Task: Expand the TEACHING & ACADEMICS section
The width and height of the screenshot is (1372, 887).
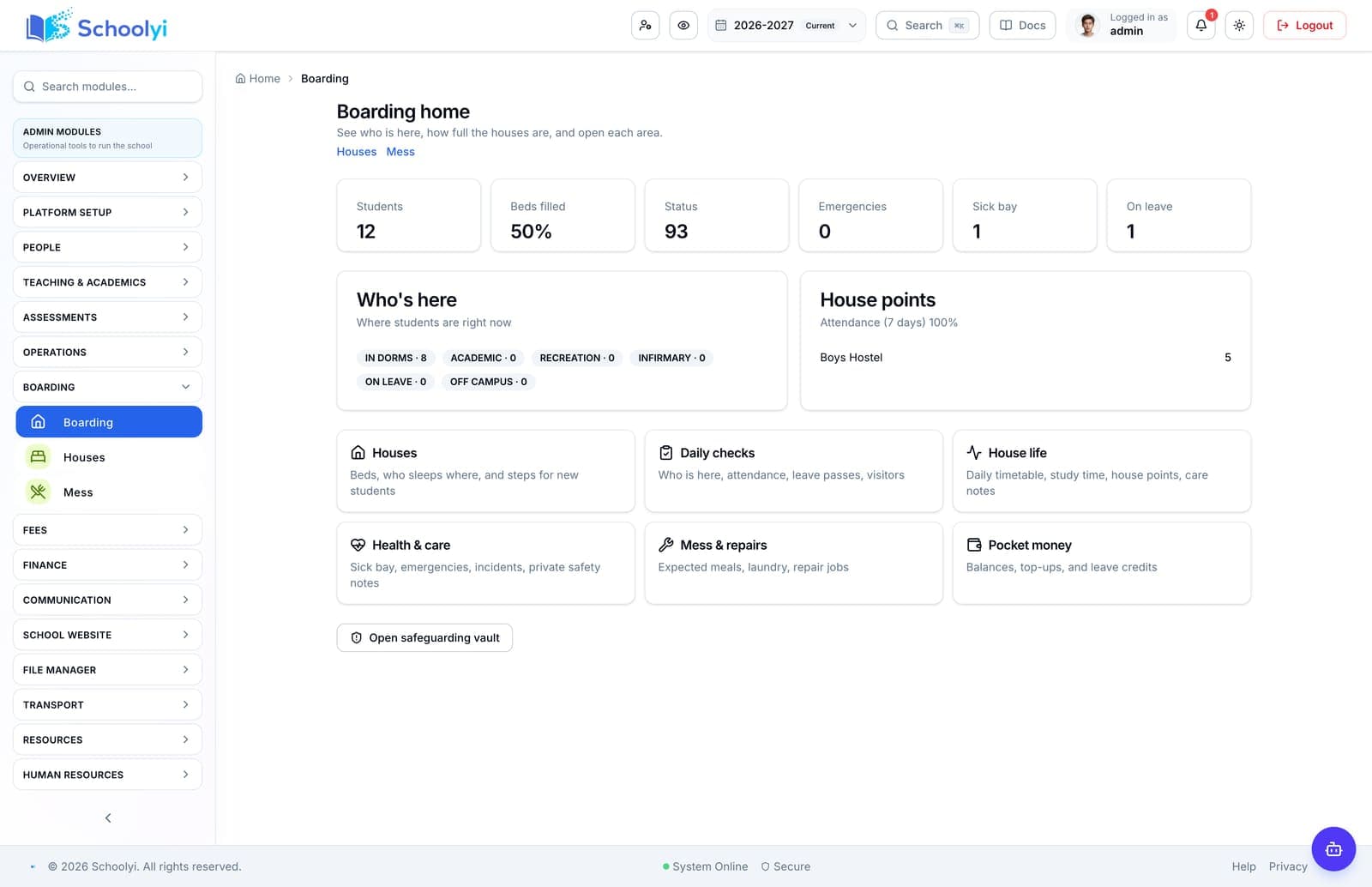Action: click(x=107, y=282)
